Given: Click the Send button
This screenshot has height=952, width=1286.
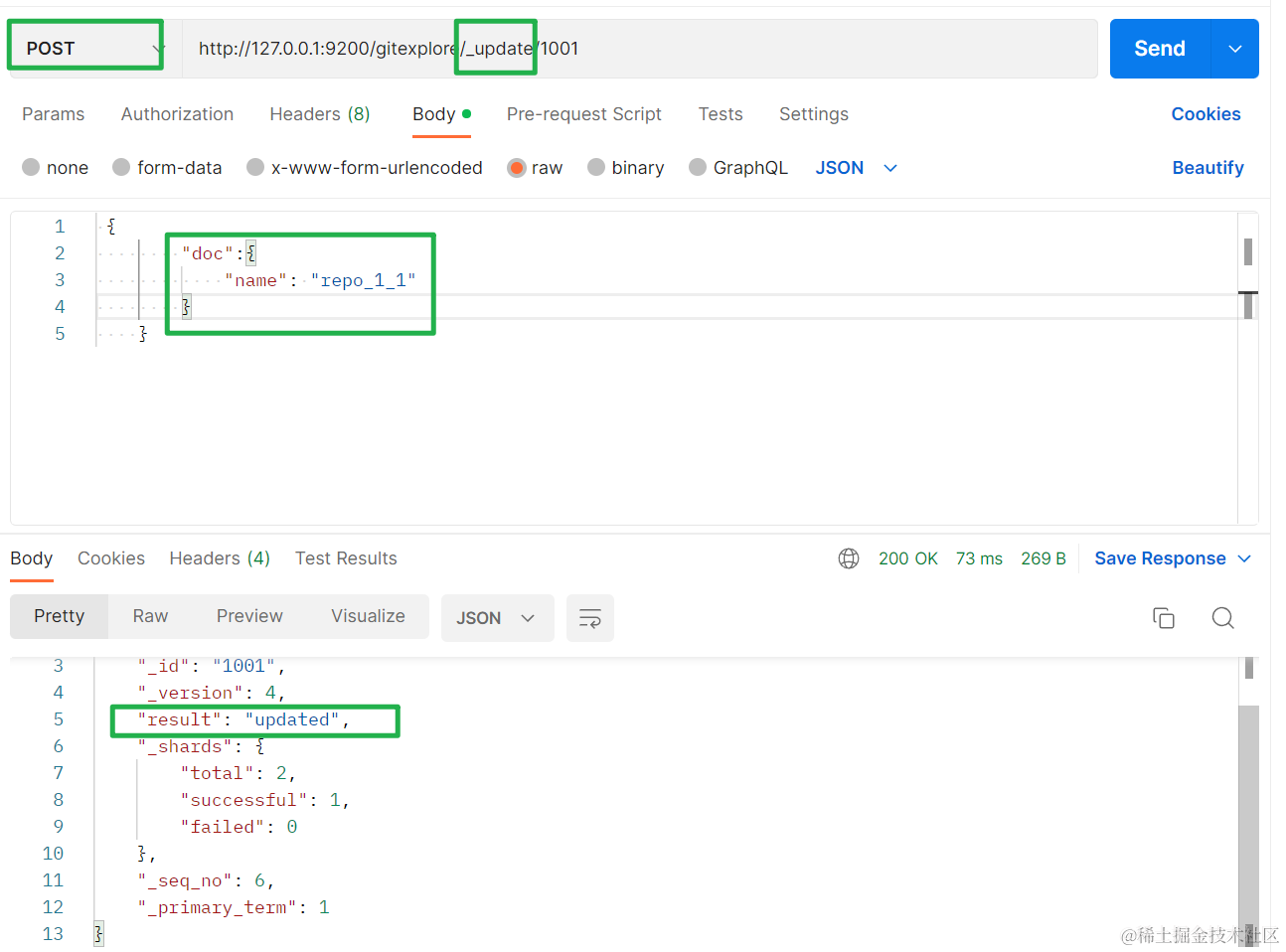Looking at the screenshot, I should click(1160, 49).
